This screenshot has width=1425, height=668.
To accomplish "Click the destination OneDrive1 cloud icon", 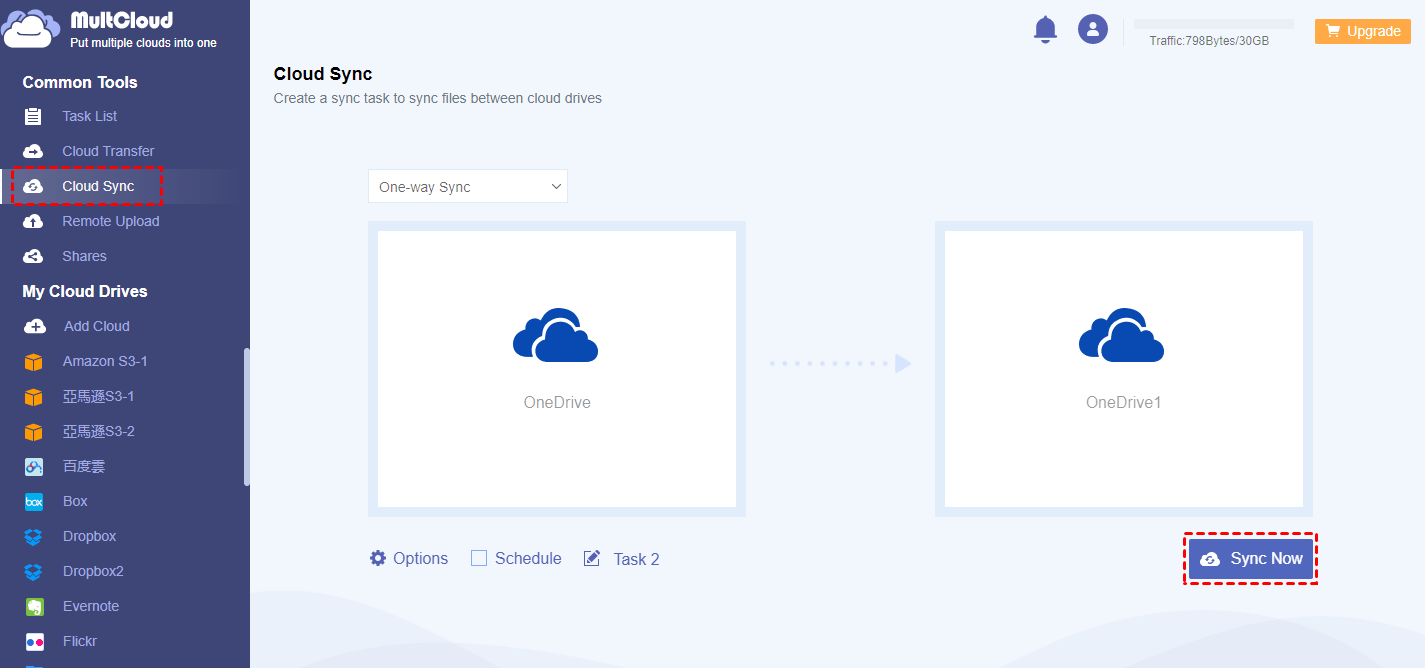I will click(x=1122, y=334).
